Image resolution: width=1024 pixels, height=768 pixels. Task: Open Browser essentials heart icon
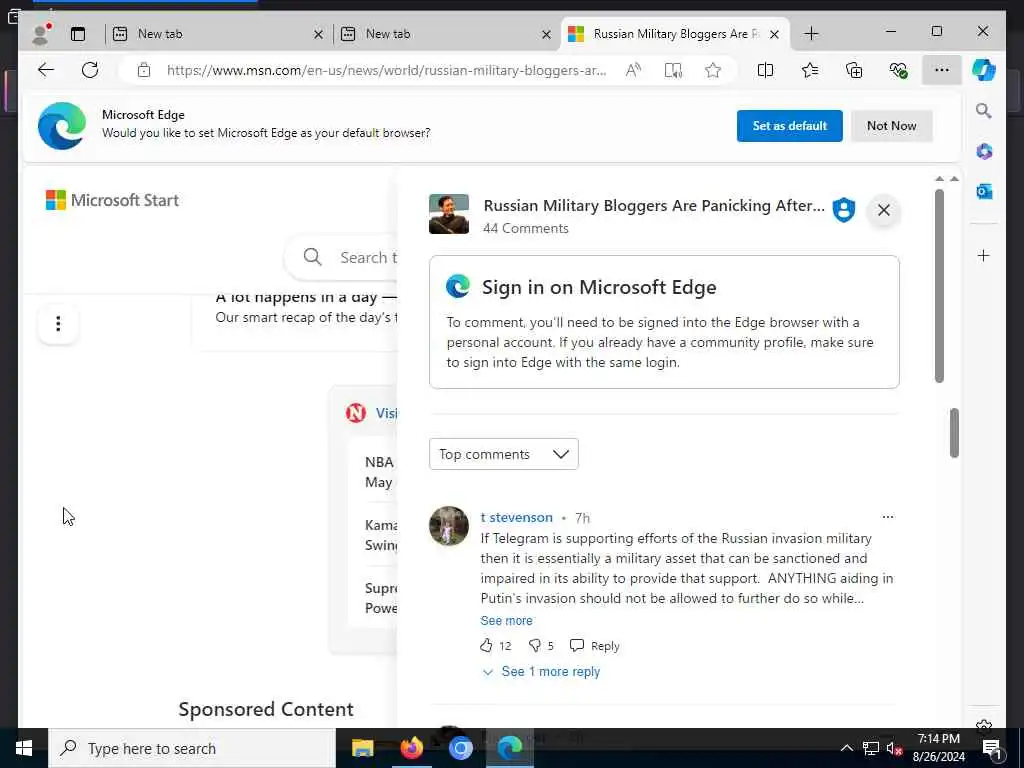pyautogui.click(x=899, y=70)
